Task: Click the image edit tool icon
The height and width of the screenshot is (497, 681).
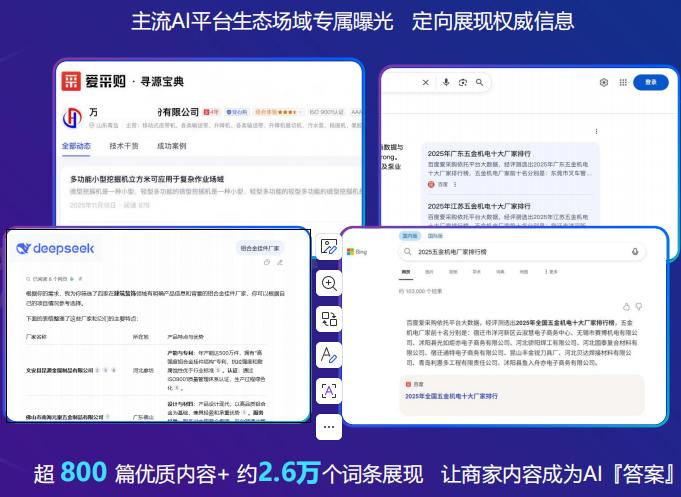Action: pos(329,247)
